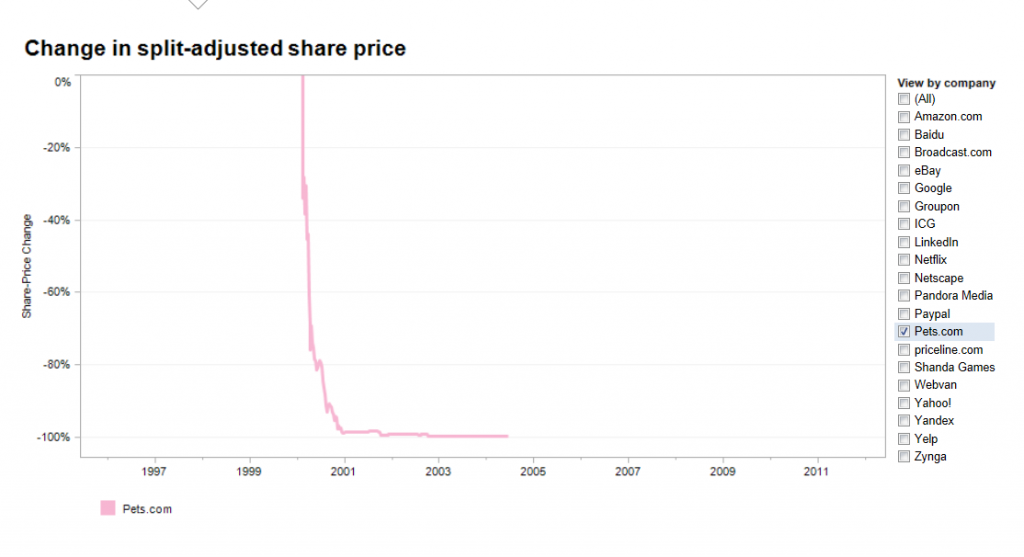Click the 2005 tick on the year axis
1024x557 pixels.
point(533,471)
